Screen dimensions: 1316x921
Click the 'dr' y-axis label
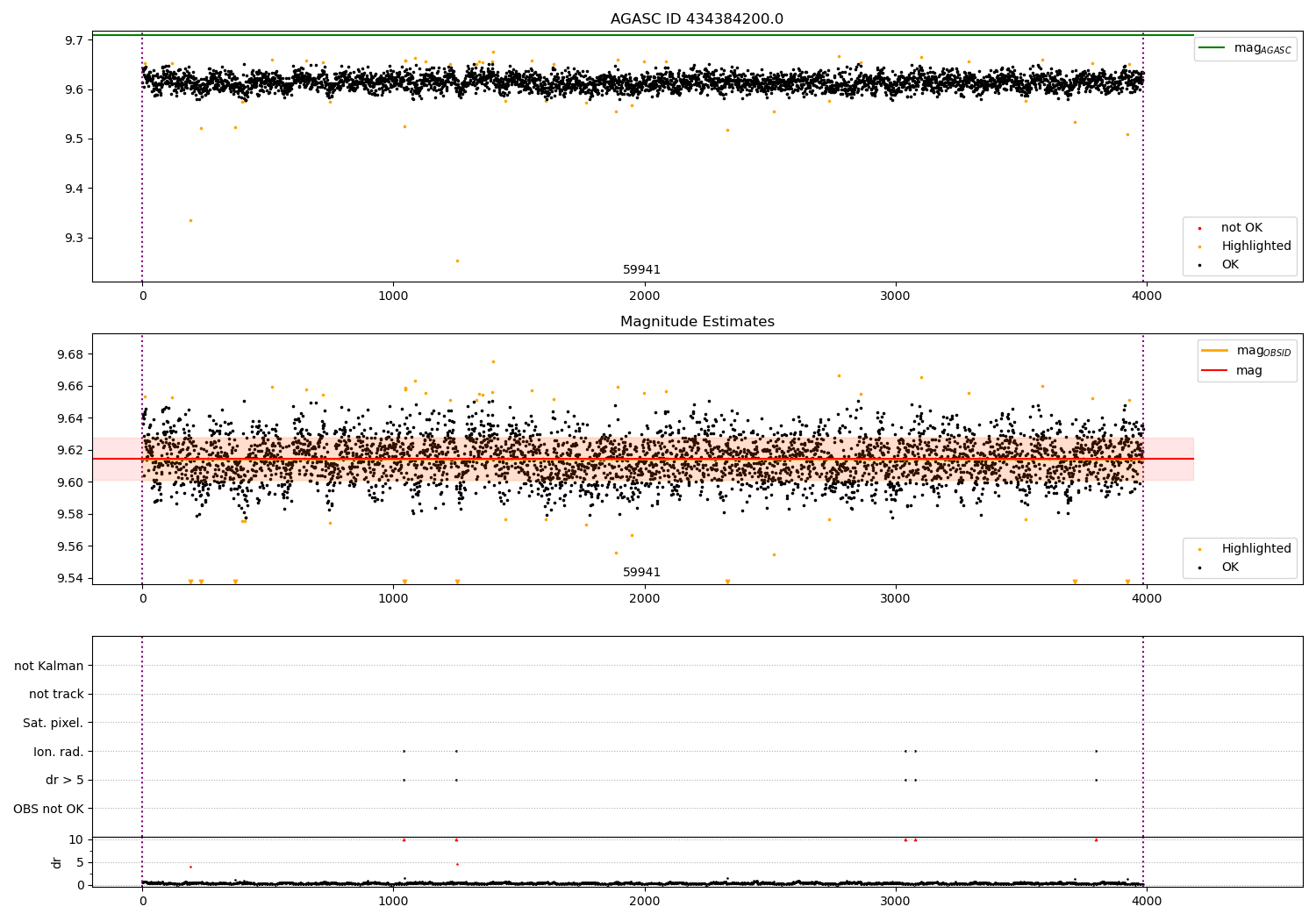pyautogui.click(x=57, y=862)
